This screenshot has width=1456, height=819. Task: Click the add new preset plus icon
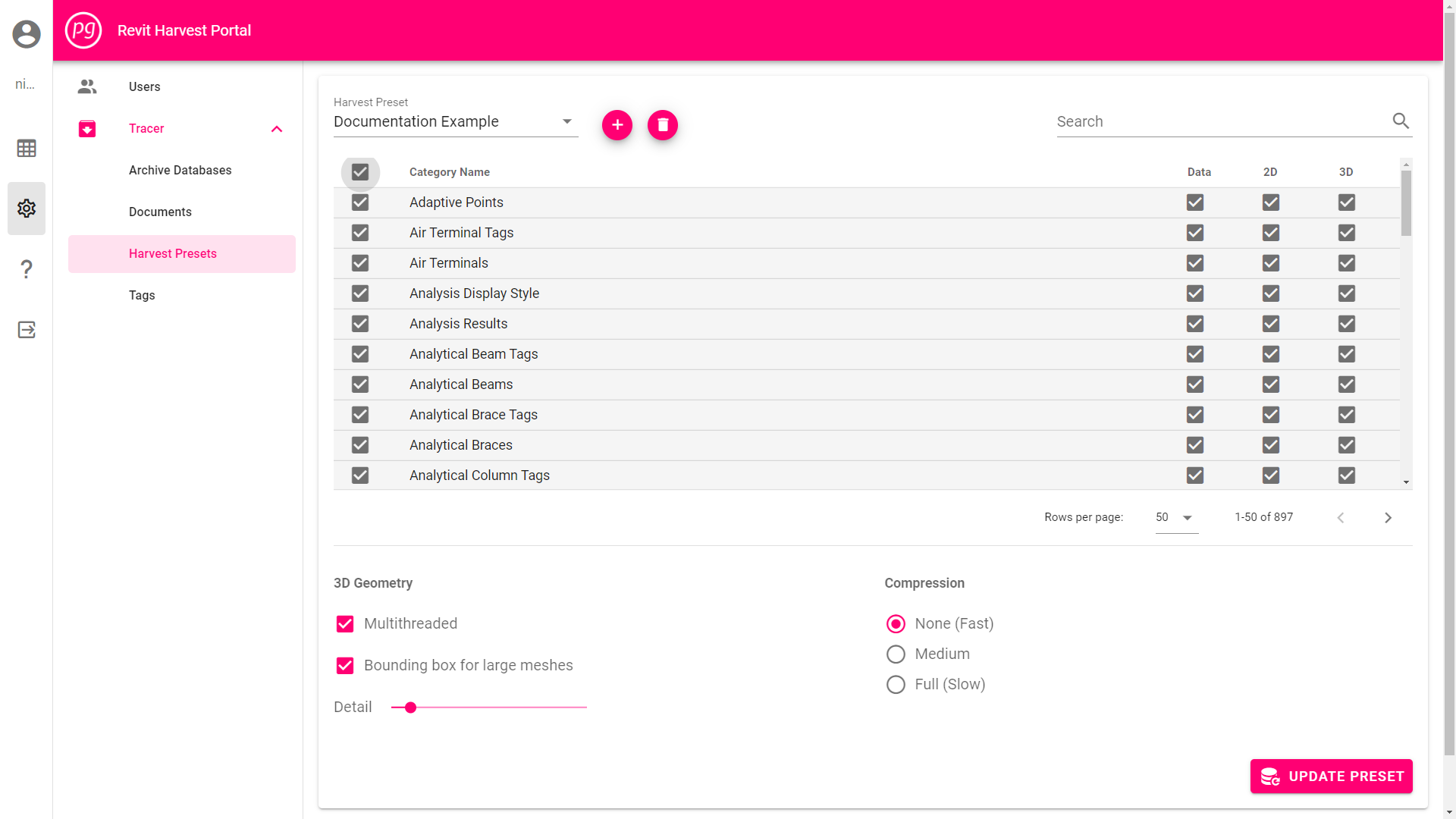coord(617,124)
